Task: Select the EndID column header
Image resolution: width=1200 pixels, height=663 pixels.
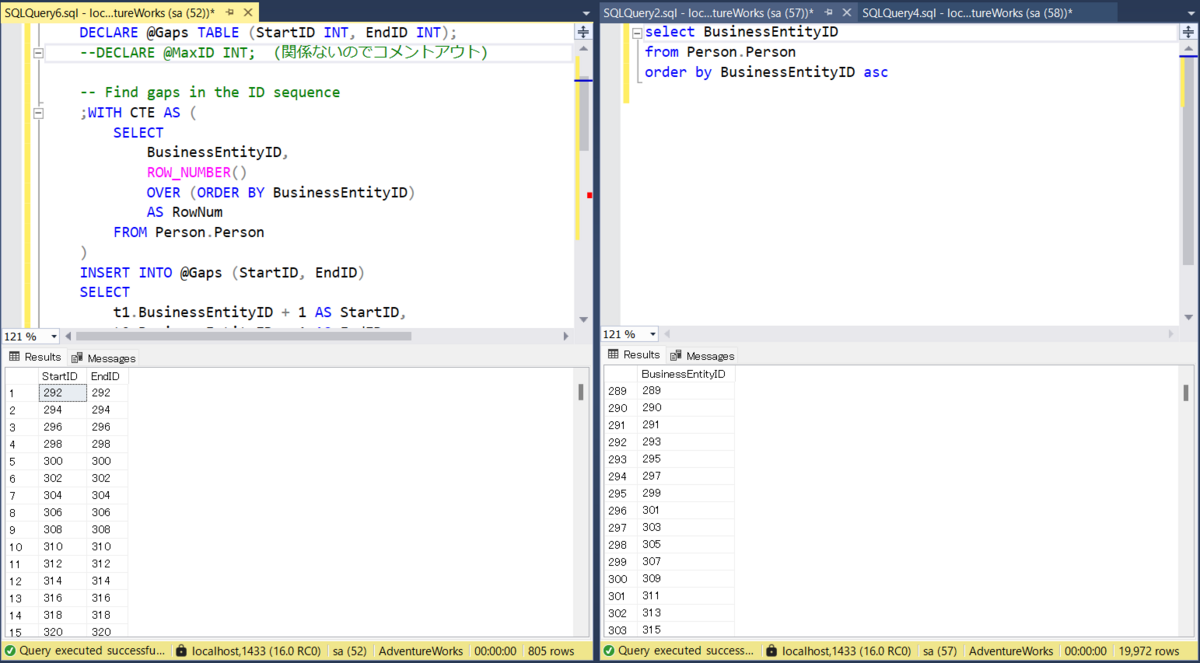Action: click(107, 376)
